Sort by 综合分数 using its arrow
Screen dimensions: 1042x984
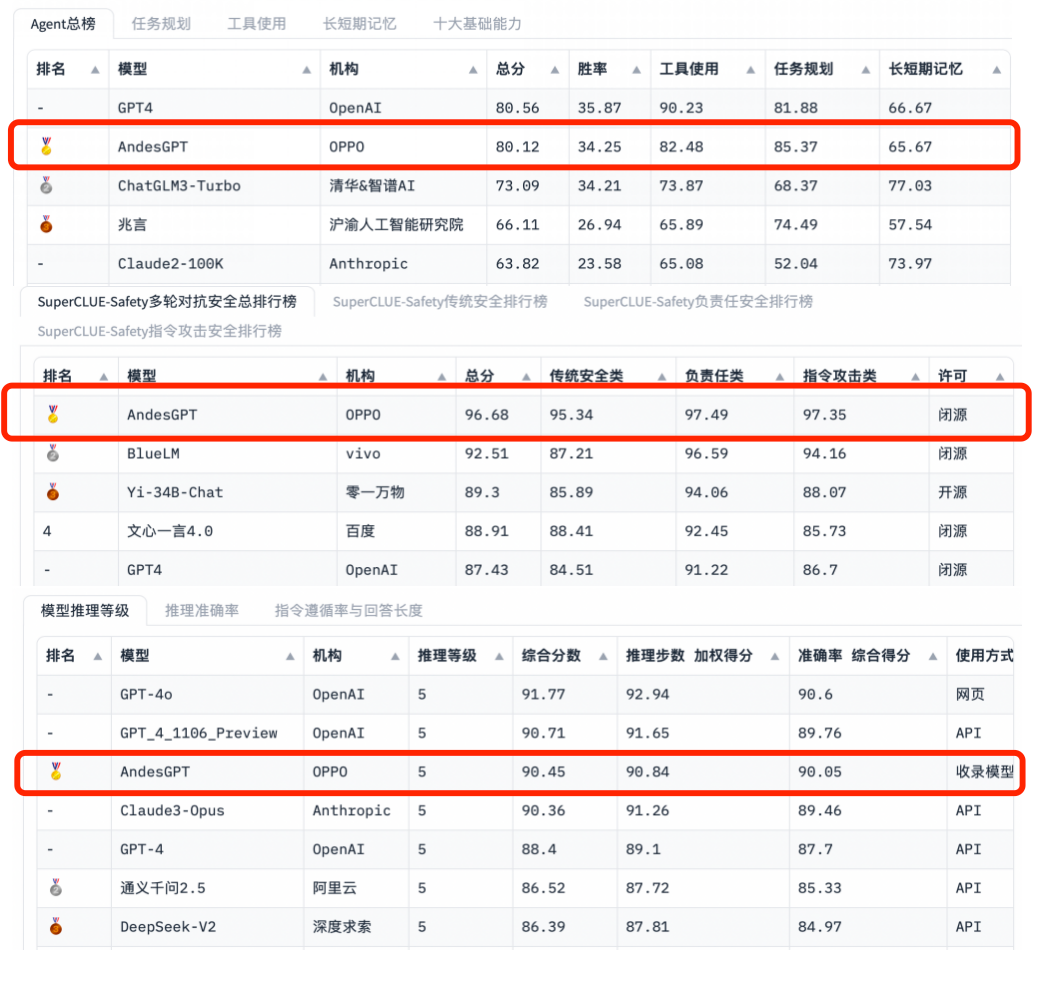pyautogui.click(x=603, y=656)
